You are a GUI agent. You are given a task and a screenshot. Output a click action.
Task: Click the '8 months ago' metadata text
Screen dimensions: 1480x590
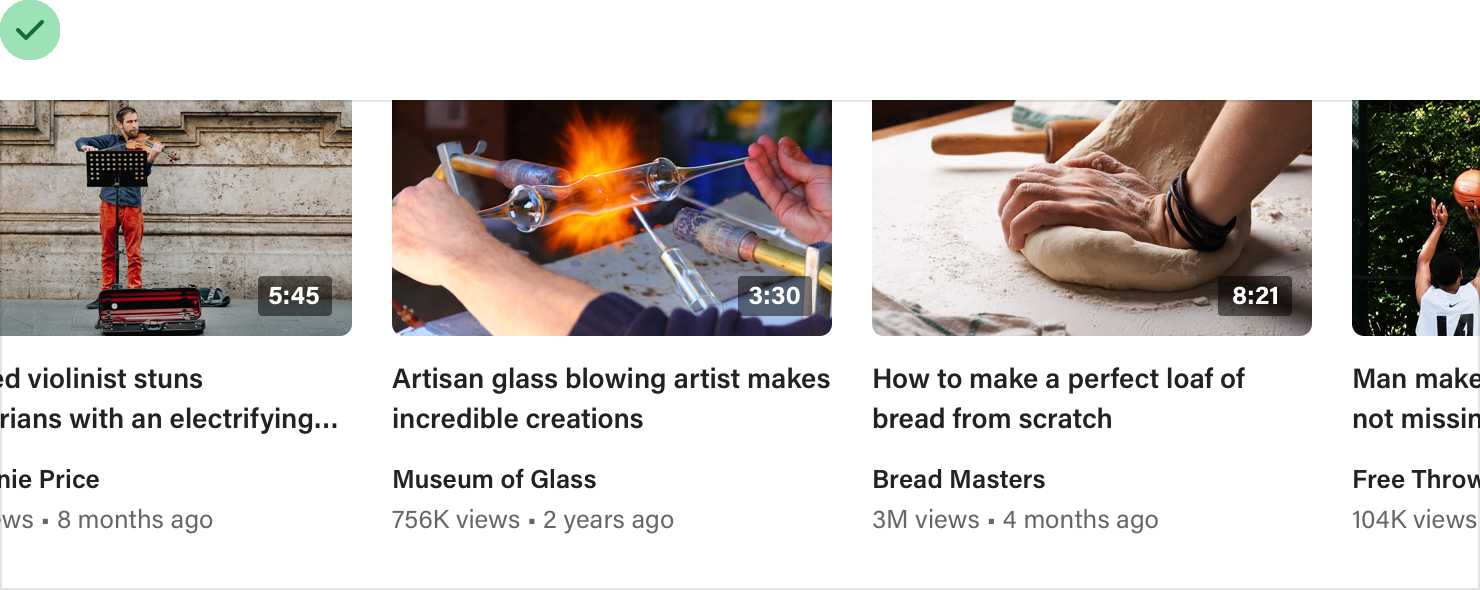click(x=135, y=520)
